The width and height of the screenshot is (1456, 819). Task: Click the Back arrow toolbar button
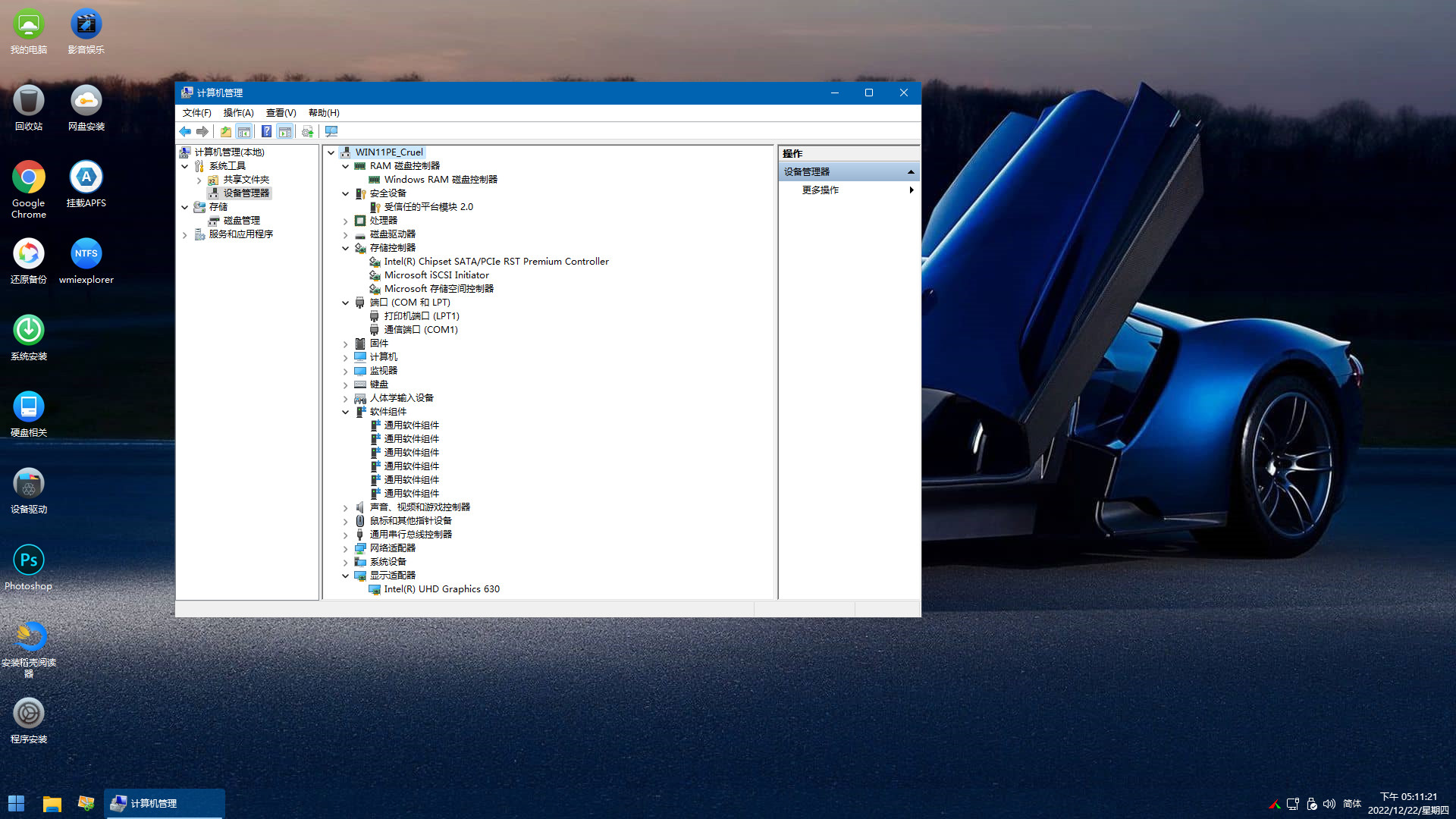[x=185, y=132]
